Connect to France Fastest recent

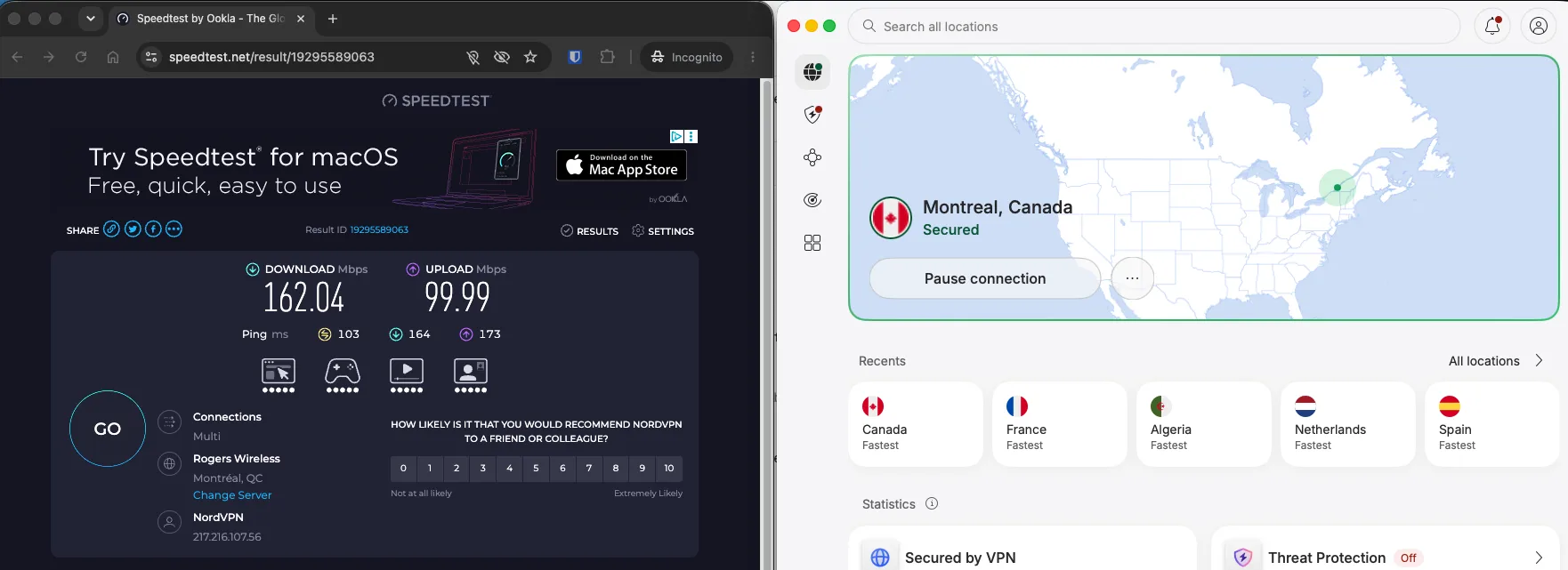(1060, 424)
